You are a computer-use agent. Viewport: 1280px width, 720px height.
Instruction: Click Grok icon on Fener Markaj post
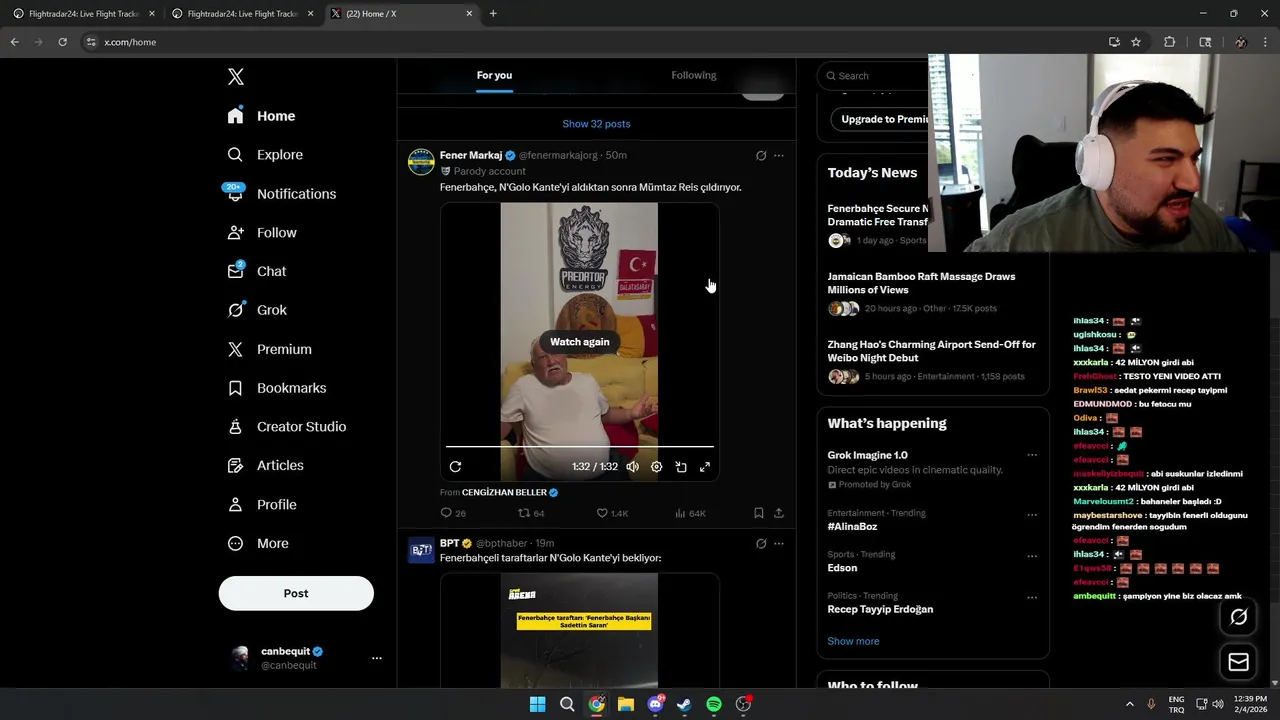coord(761,155)
